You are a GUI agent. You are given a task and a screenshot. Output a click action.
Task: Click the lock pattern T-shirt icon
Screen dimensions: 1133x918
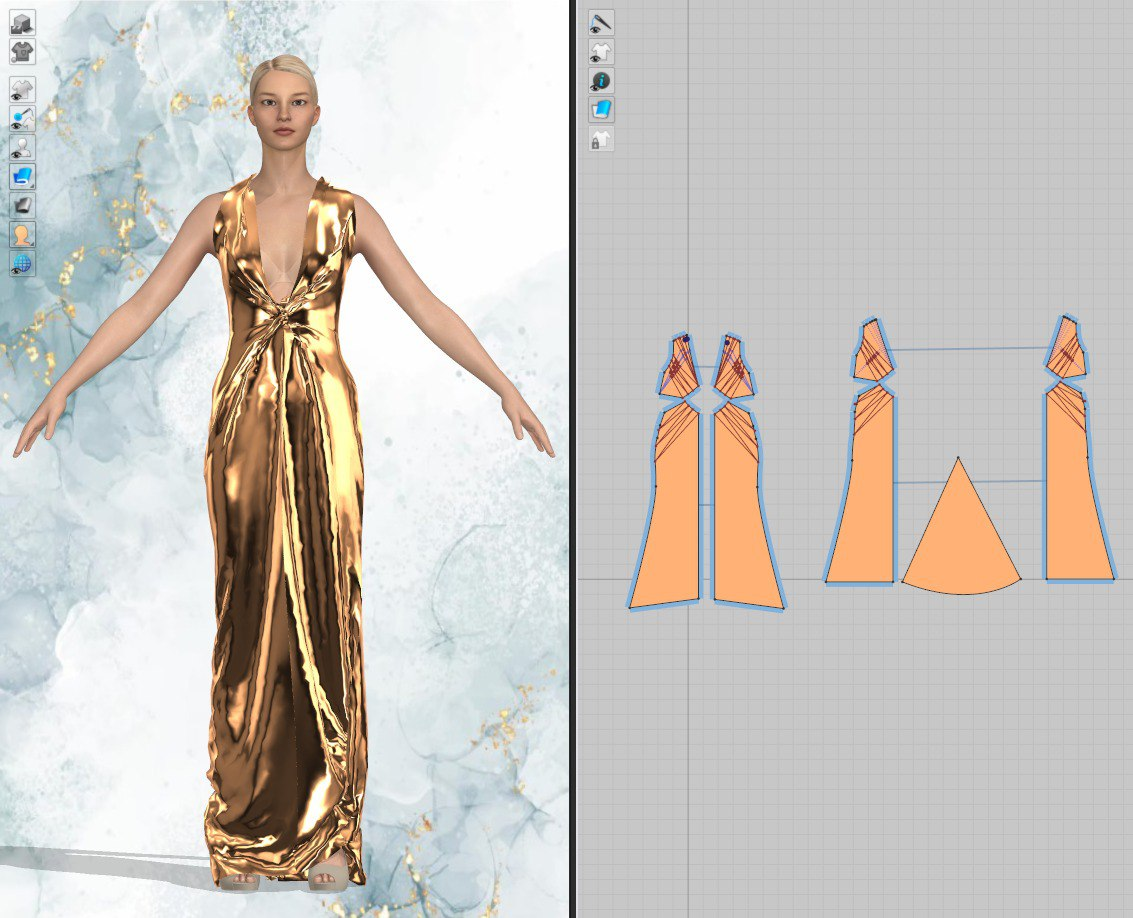coord(601,140)
